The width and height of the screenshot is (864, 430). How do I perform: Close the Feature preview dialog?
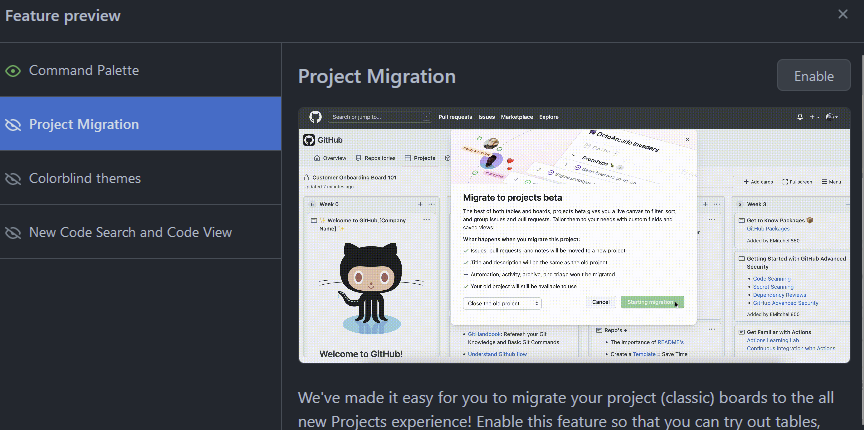843,15
